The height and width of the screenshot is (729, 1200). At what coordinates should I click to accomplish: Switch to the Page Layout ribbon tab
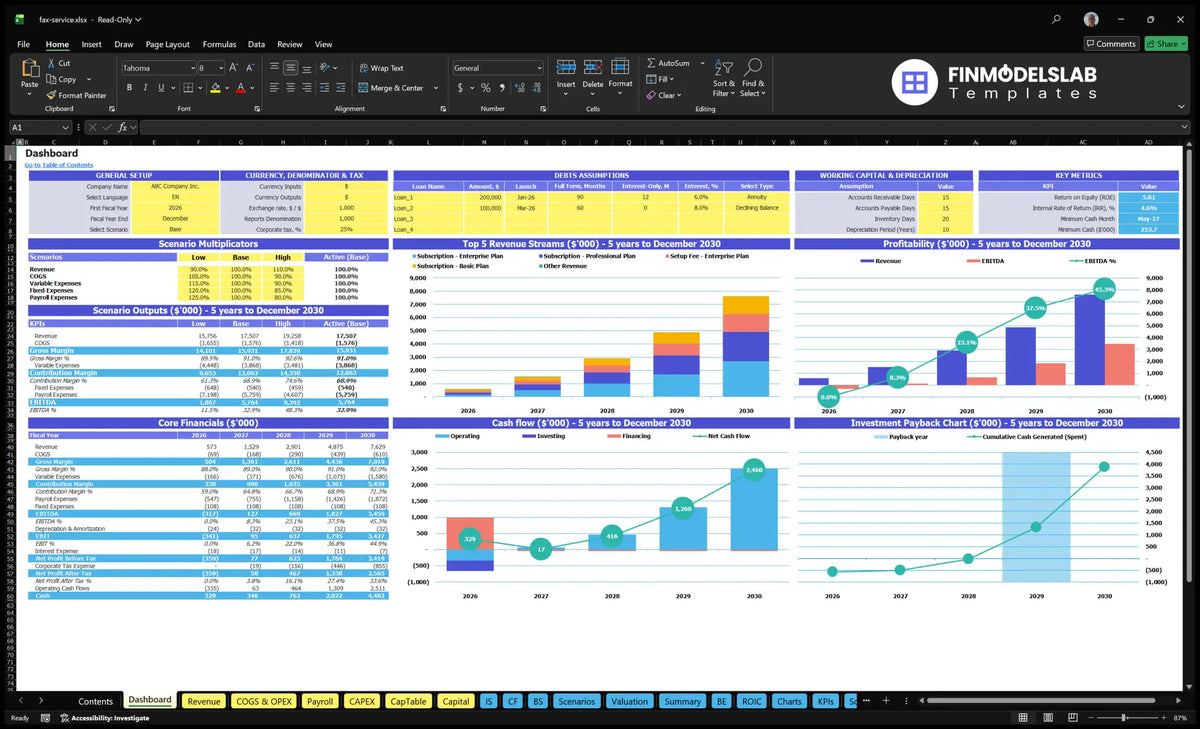tap(167, 44)
